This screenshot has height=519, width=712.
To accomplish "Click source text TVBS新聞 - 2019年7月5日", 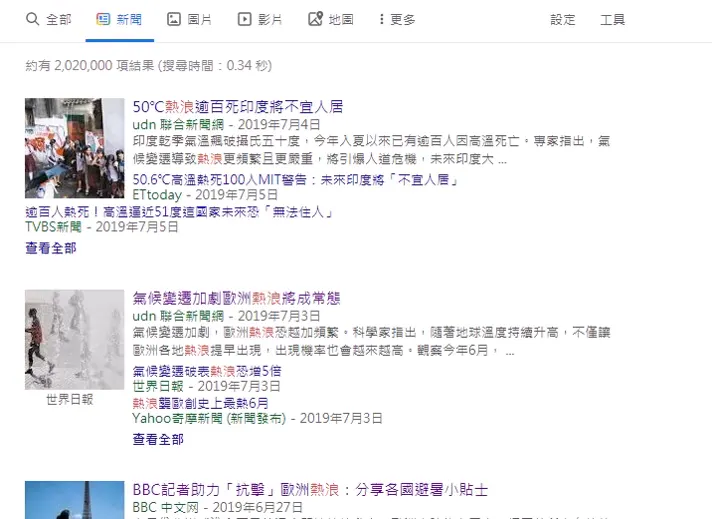I will pos(102,227).
